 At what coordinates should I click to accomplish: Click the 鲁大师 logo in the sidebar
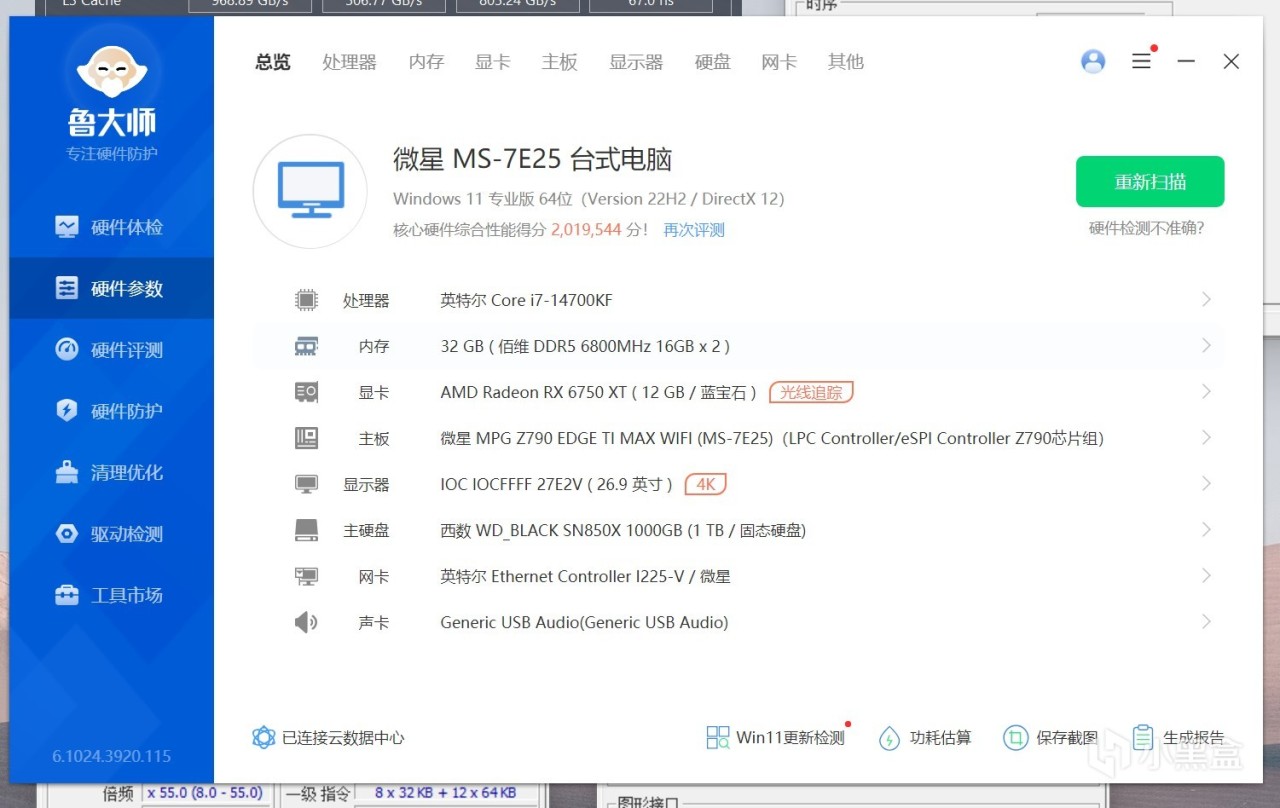coord(112,91)
